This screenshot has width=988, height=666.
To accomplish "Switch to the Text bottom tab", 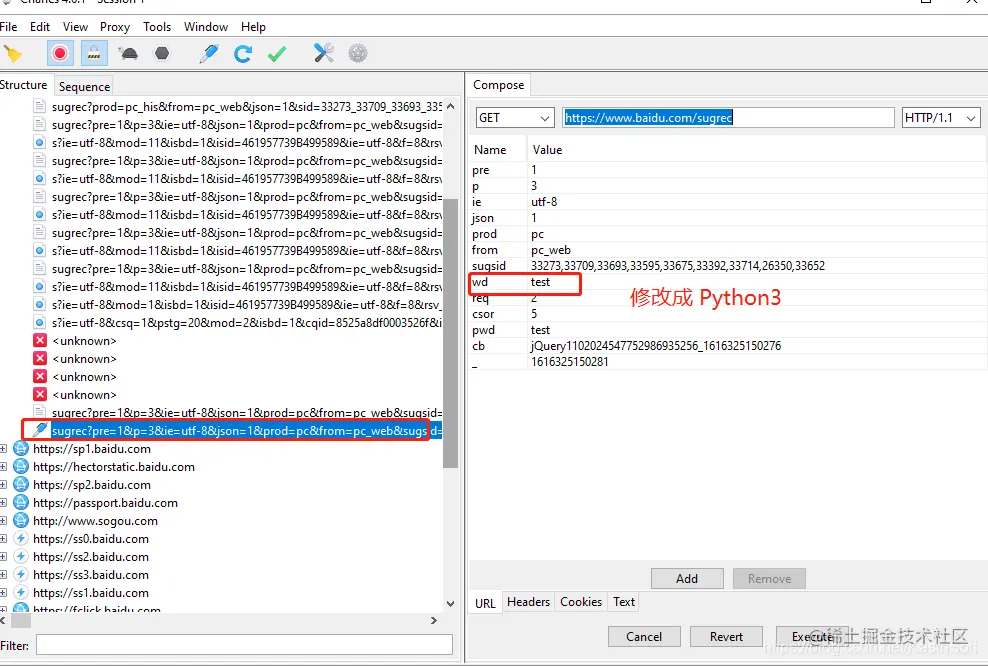I will tap(624, 602).
